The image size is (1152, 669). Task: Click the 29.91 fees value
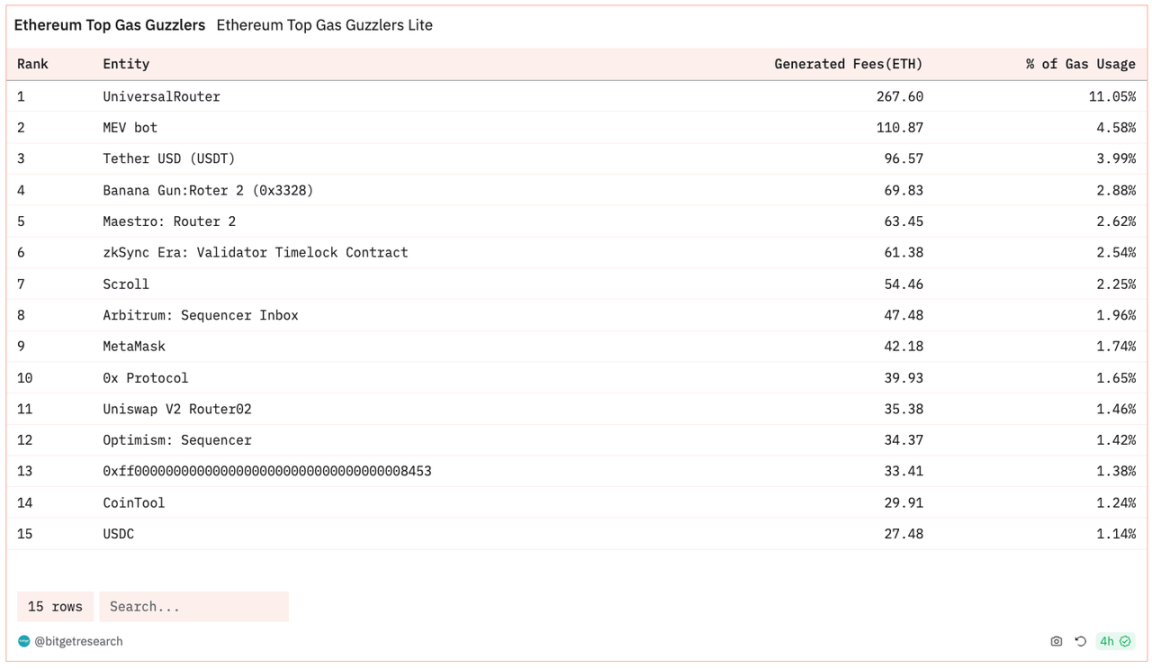click(x=904, y=502)
